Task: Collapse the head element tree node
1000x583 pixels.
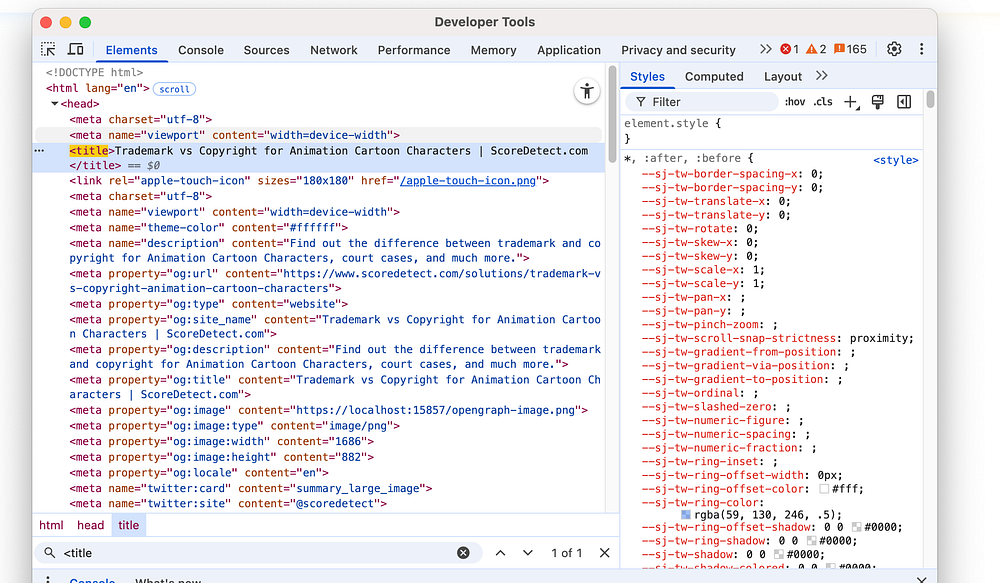Action: (x=55, y=104)
